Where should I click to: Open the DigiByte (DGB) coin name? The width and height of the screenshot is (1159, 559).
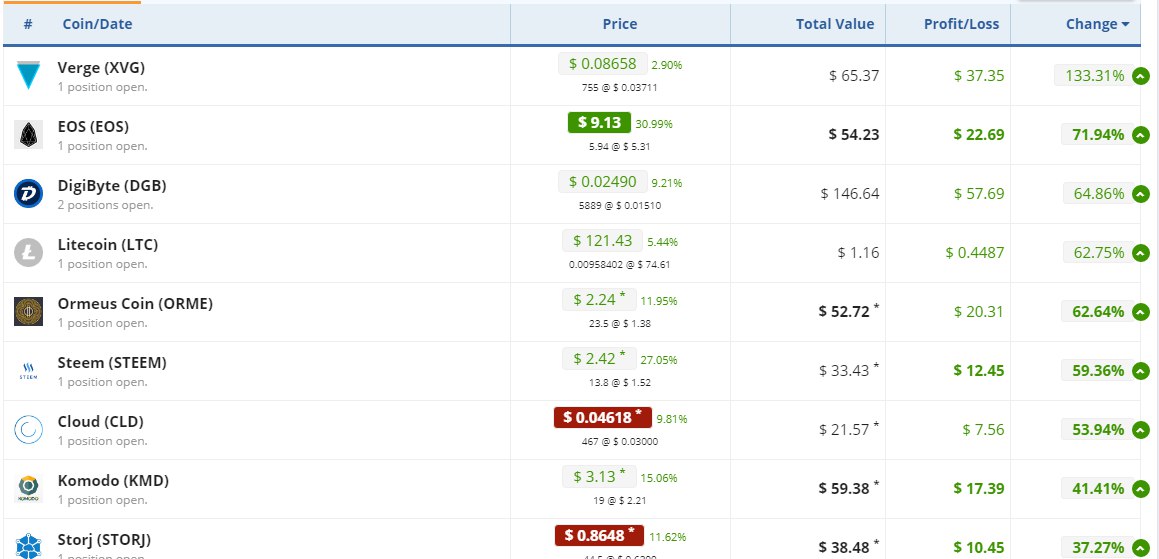(x=112, y=186)
